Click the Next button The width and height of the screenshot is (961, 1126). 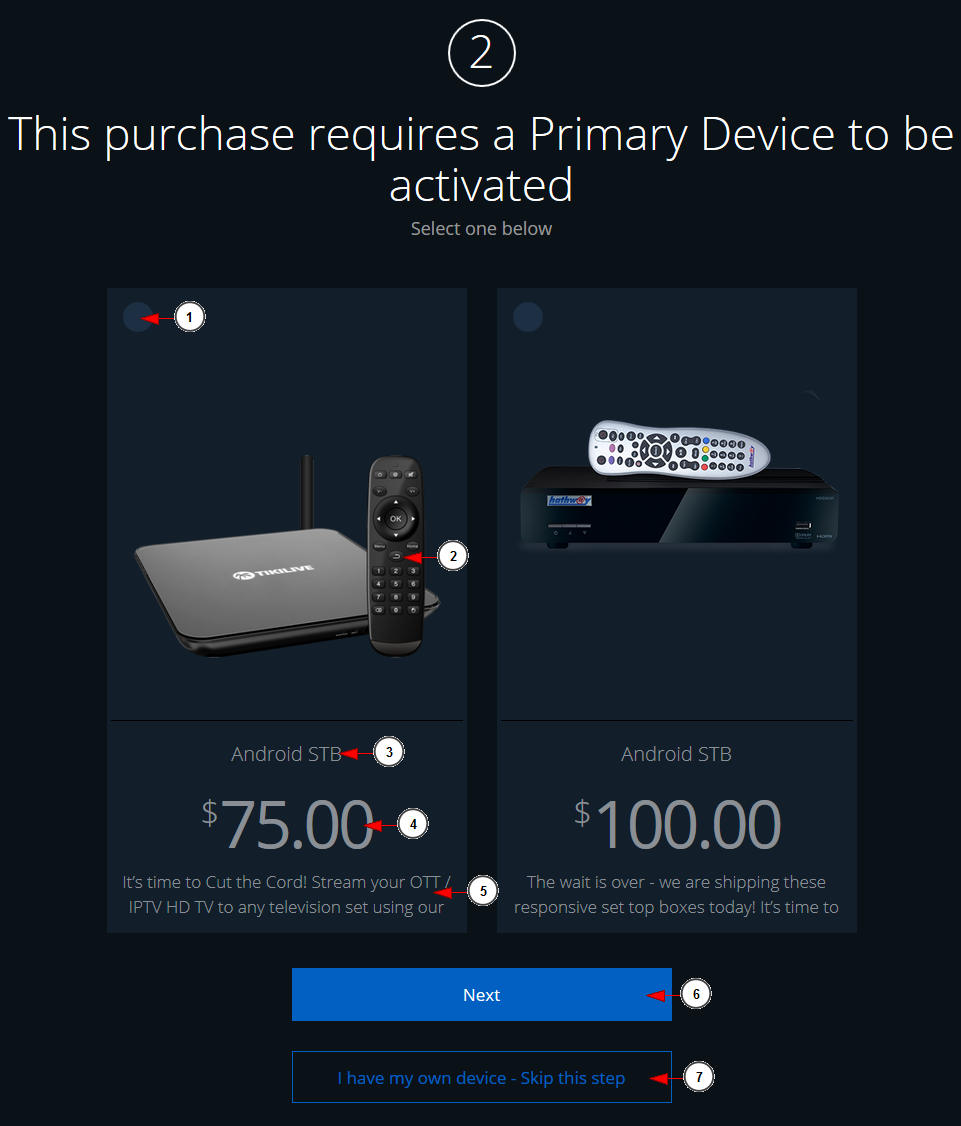pos(481,995)
